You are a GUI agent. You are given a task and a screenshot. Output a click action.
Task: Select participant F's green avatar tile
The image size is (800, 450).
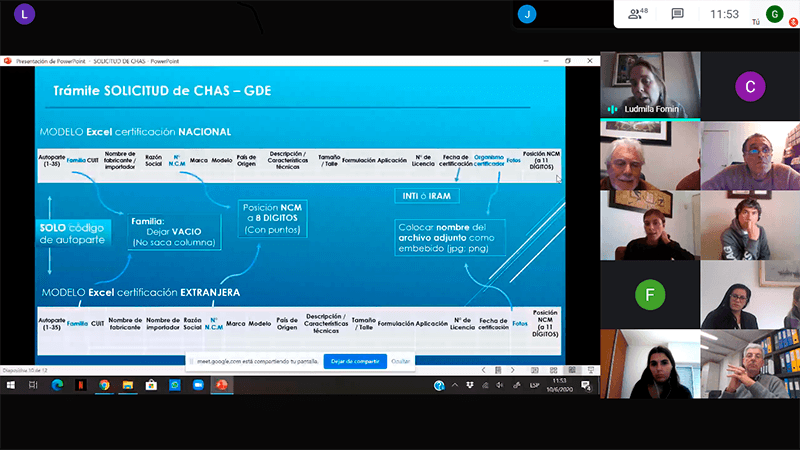pyautogui.click(x=650, y=294)
